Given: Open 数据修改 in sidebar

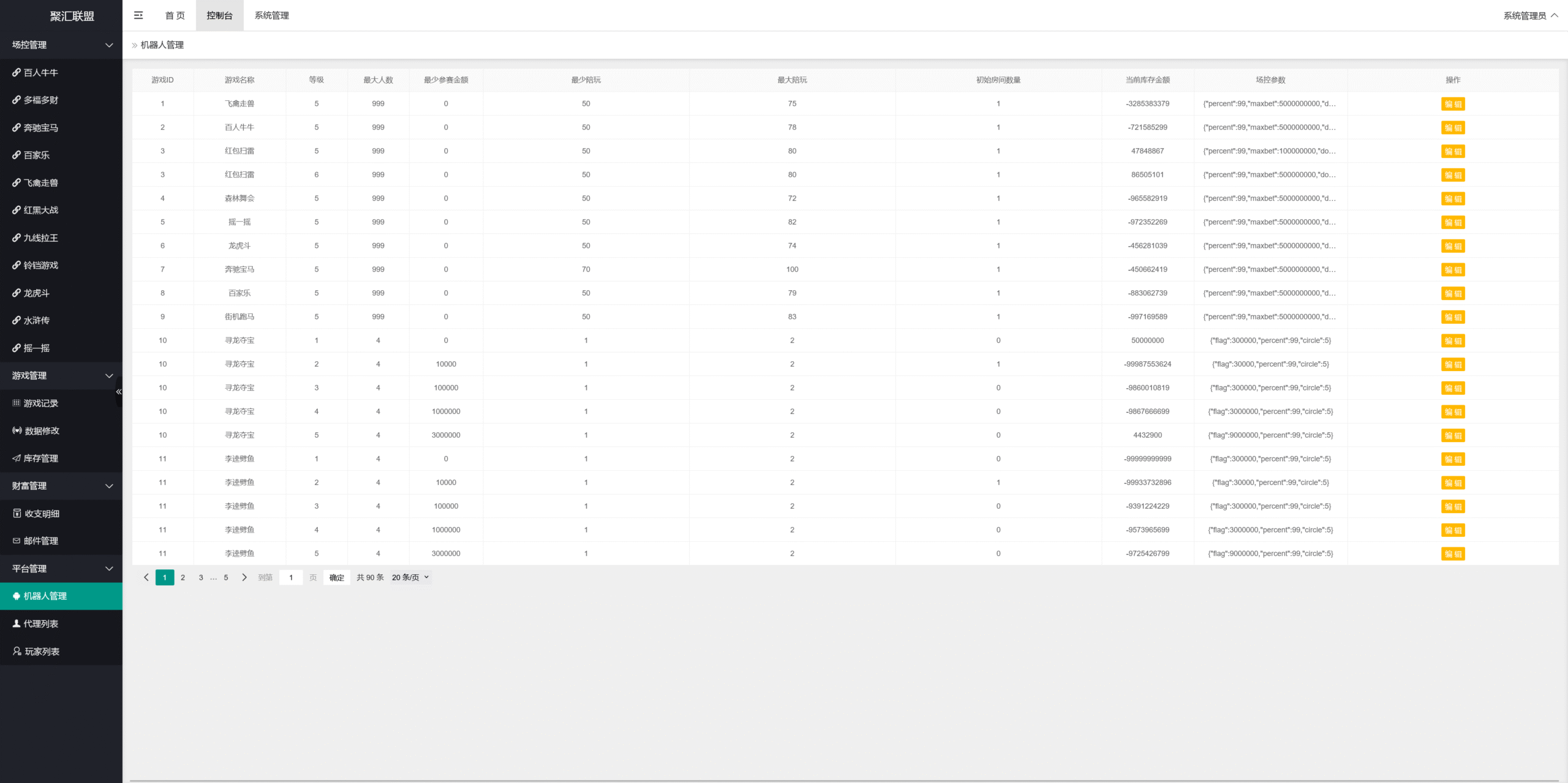Looking at the screenshot, I should pyautogui.click(x=42, y=431).
